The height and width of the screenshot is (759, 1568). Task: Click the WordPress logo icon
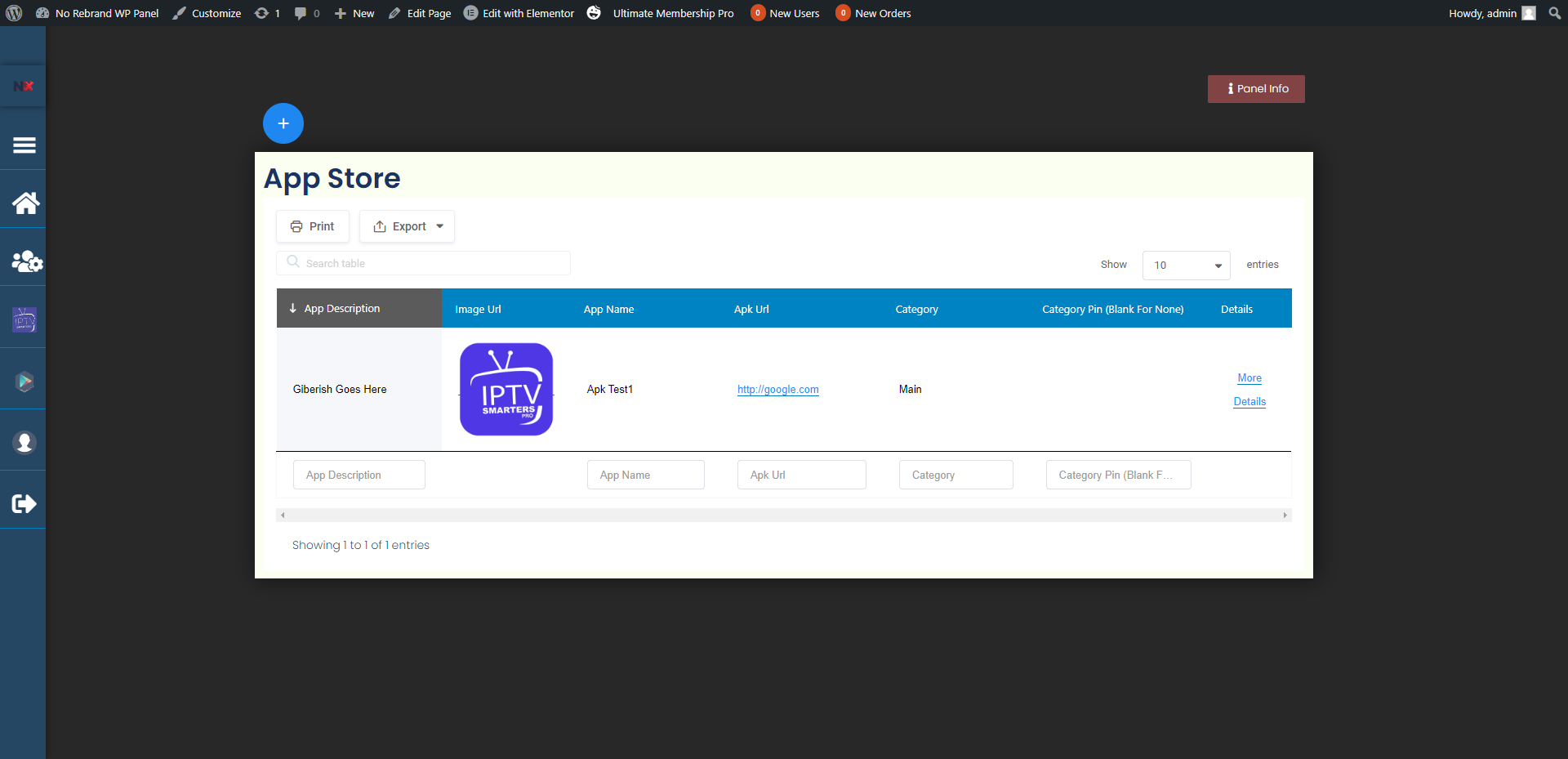point(14,13)
